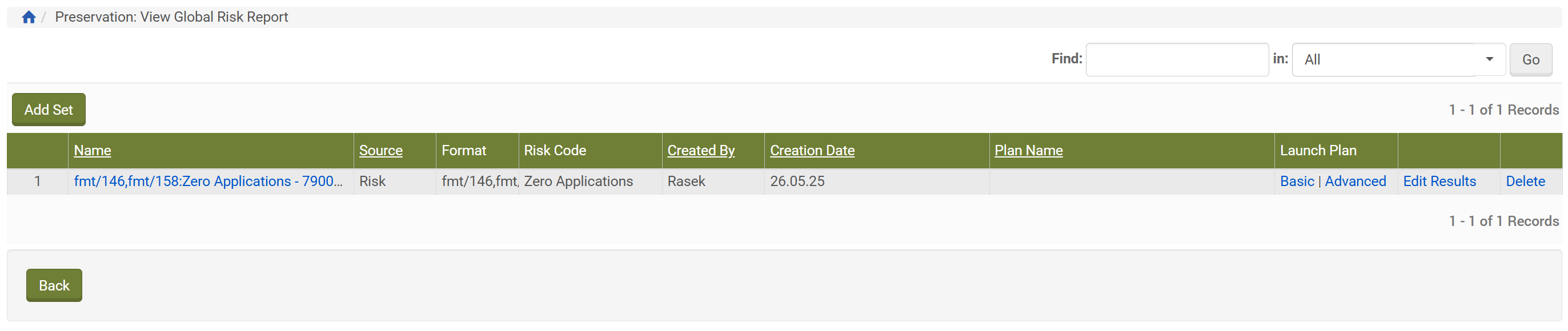Sort table by Creation Date column
Viewport: 1568px width, 331px height.
coord(812,150)
